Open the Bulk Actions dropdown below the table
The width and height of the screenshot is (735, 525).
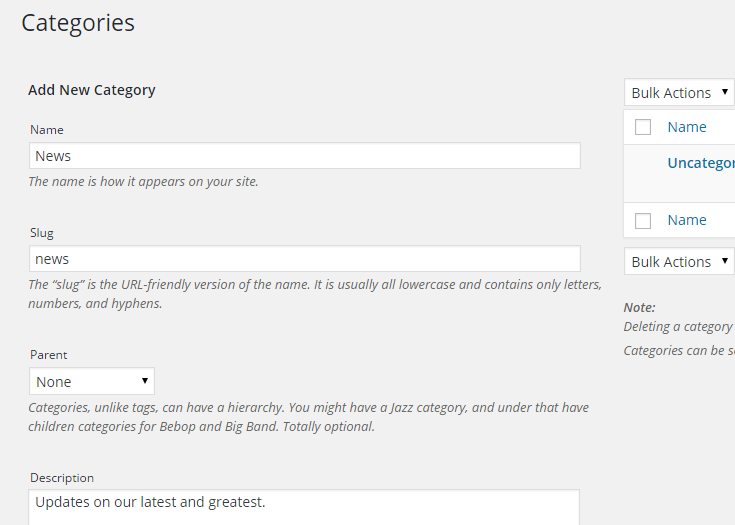pyautogui.click(x=680, y=262)
